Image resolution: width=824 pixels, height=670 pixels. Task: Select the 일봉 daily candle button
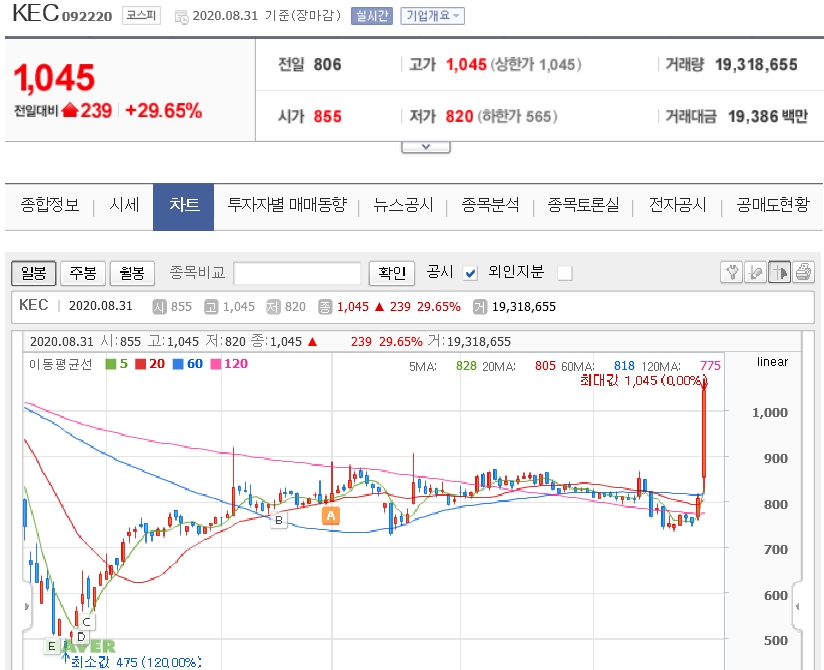click(34, 273)
